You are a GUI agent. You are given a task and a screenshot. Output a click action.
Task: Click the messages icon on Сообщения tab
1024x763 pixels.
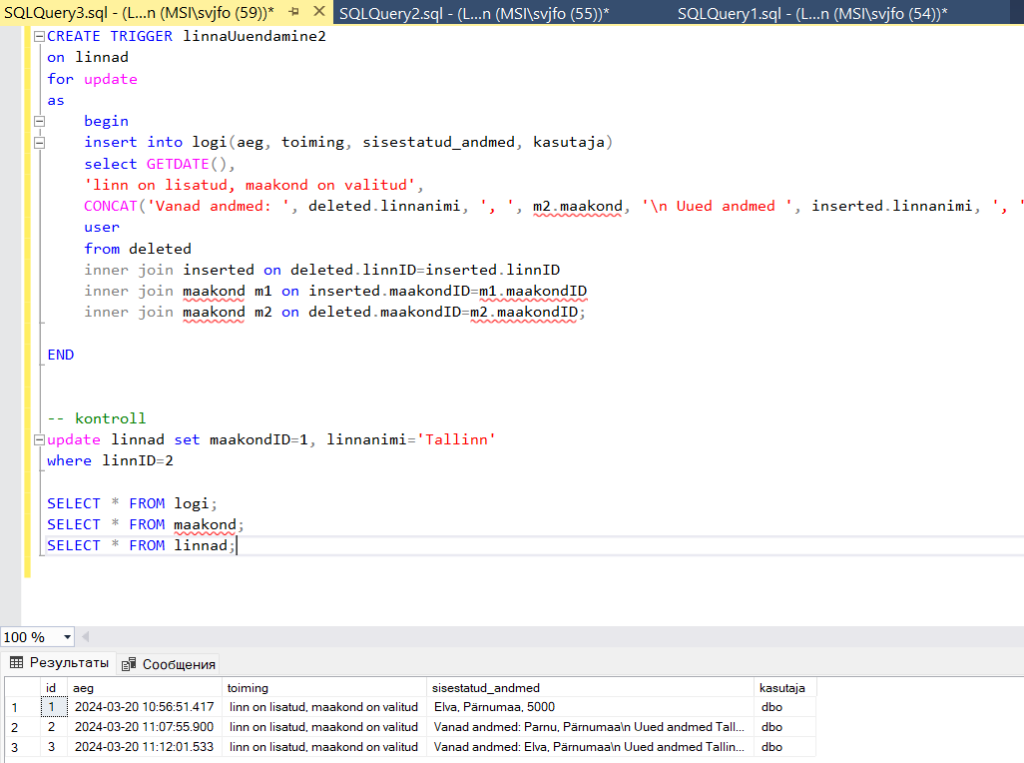(x=129, y=664)
